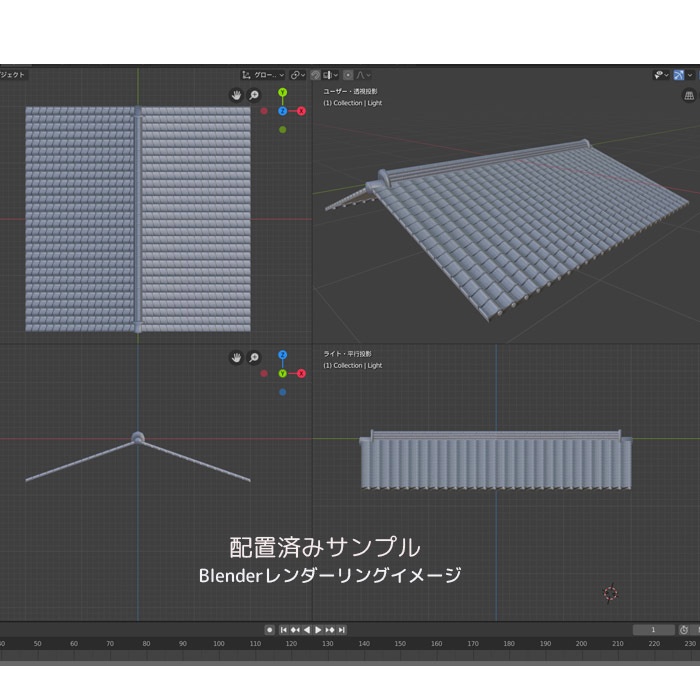The width and height of the screenshot is (700, 700).
Task: Toggle viewport gizmos button
Action: (x=679, y=75)
